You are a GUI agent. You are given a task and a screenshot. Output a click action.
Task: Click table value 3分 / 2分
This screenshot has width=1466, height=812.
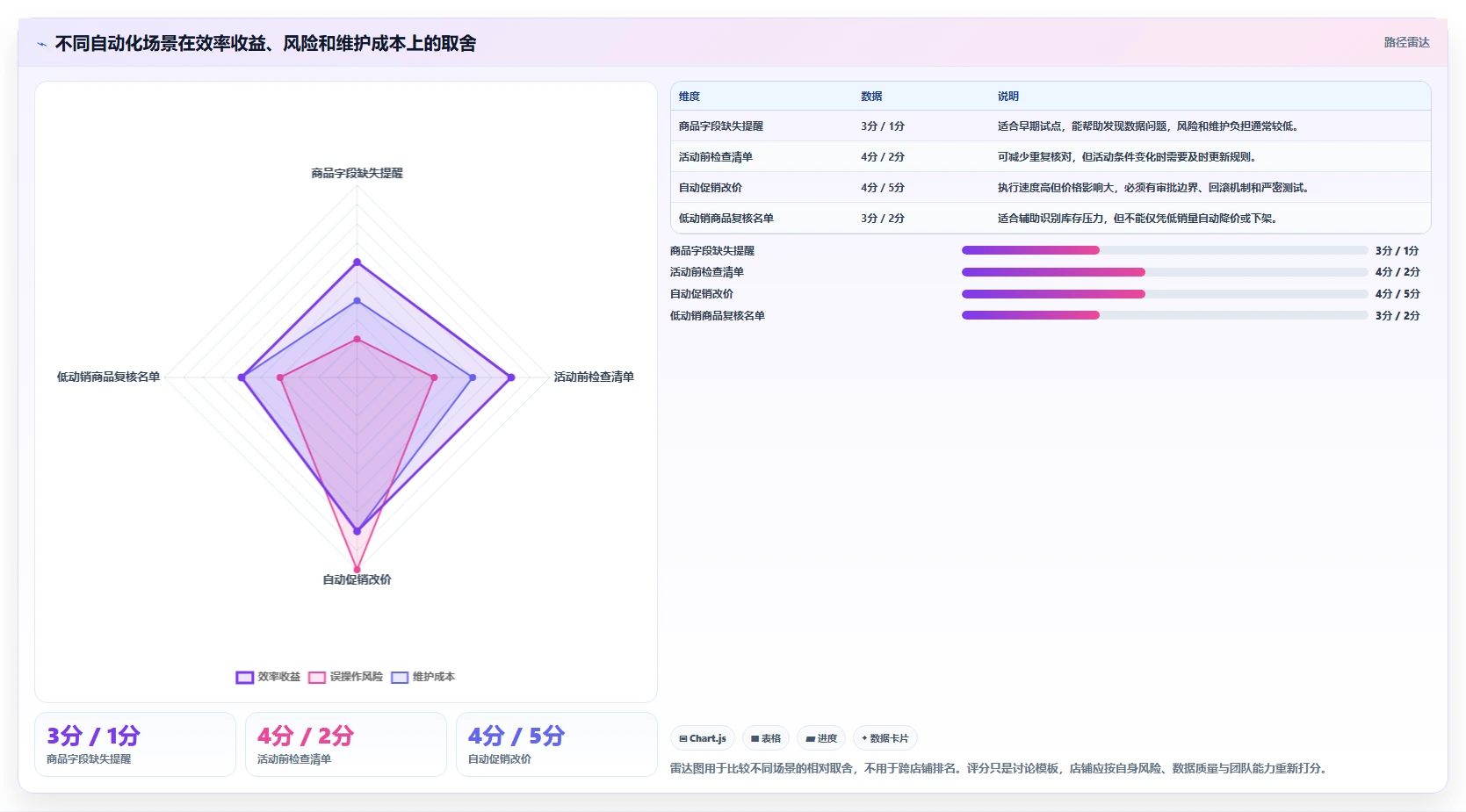[x=883, y=219]
